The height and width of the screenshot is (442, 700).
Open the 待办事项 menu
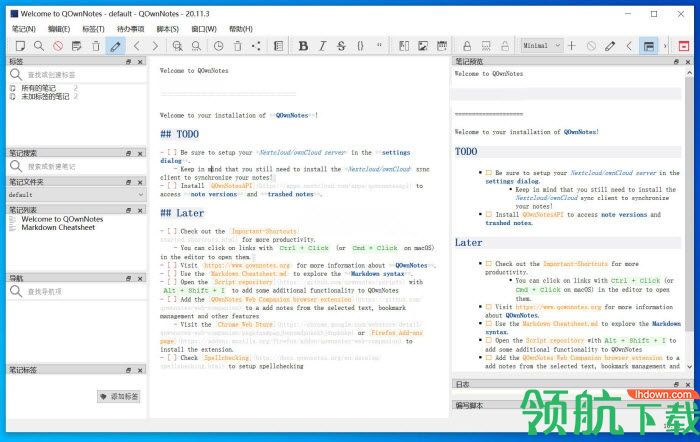pos(130,29)
